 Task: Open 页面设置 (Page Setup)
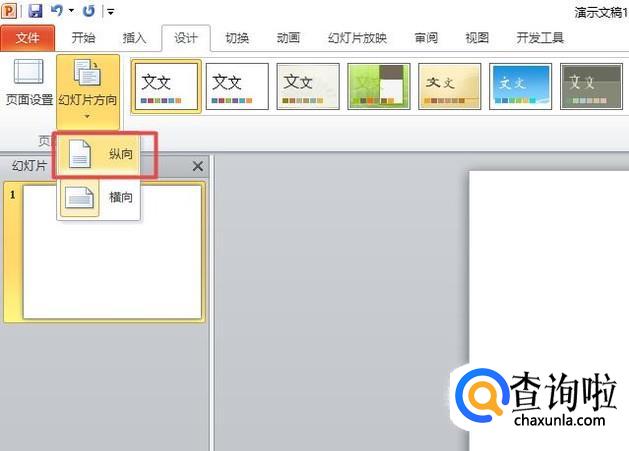(x=29, y=82)
